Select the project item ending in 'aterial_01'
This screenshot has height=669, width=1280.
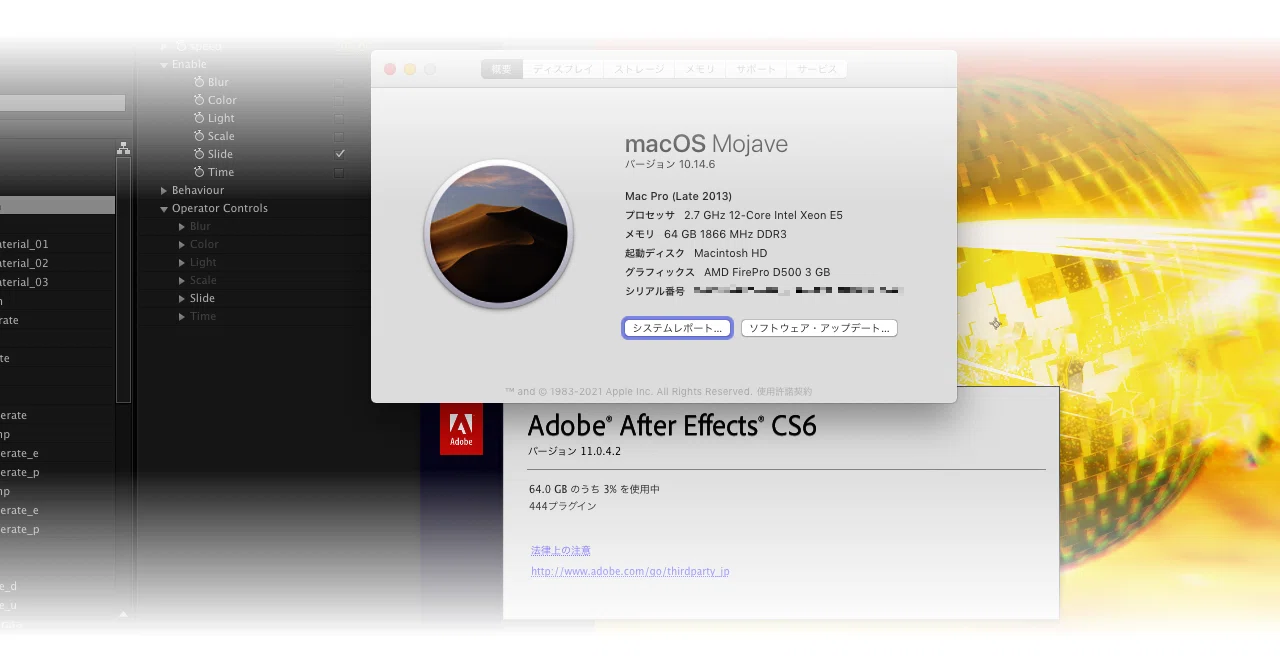tap(58, 244)
